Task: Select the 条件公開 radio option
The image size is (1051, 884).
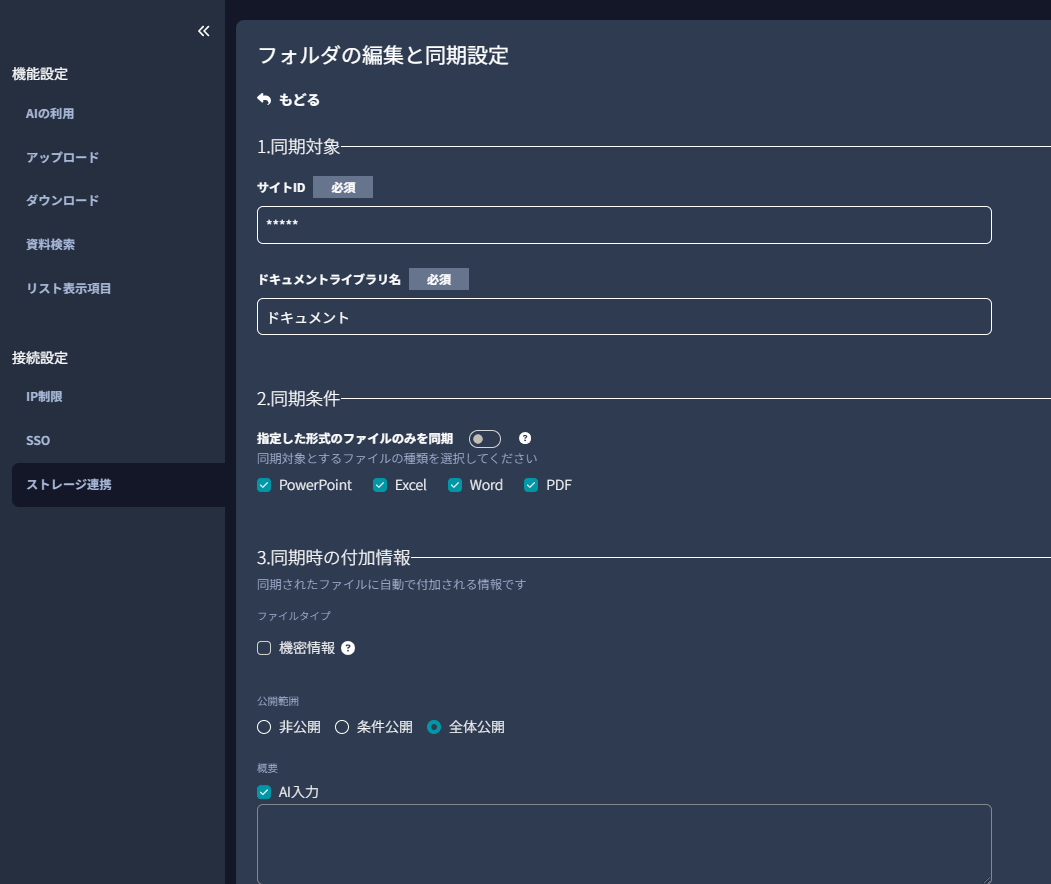Action: tap(342, 727)
